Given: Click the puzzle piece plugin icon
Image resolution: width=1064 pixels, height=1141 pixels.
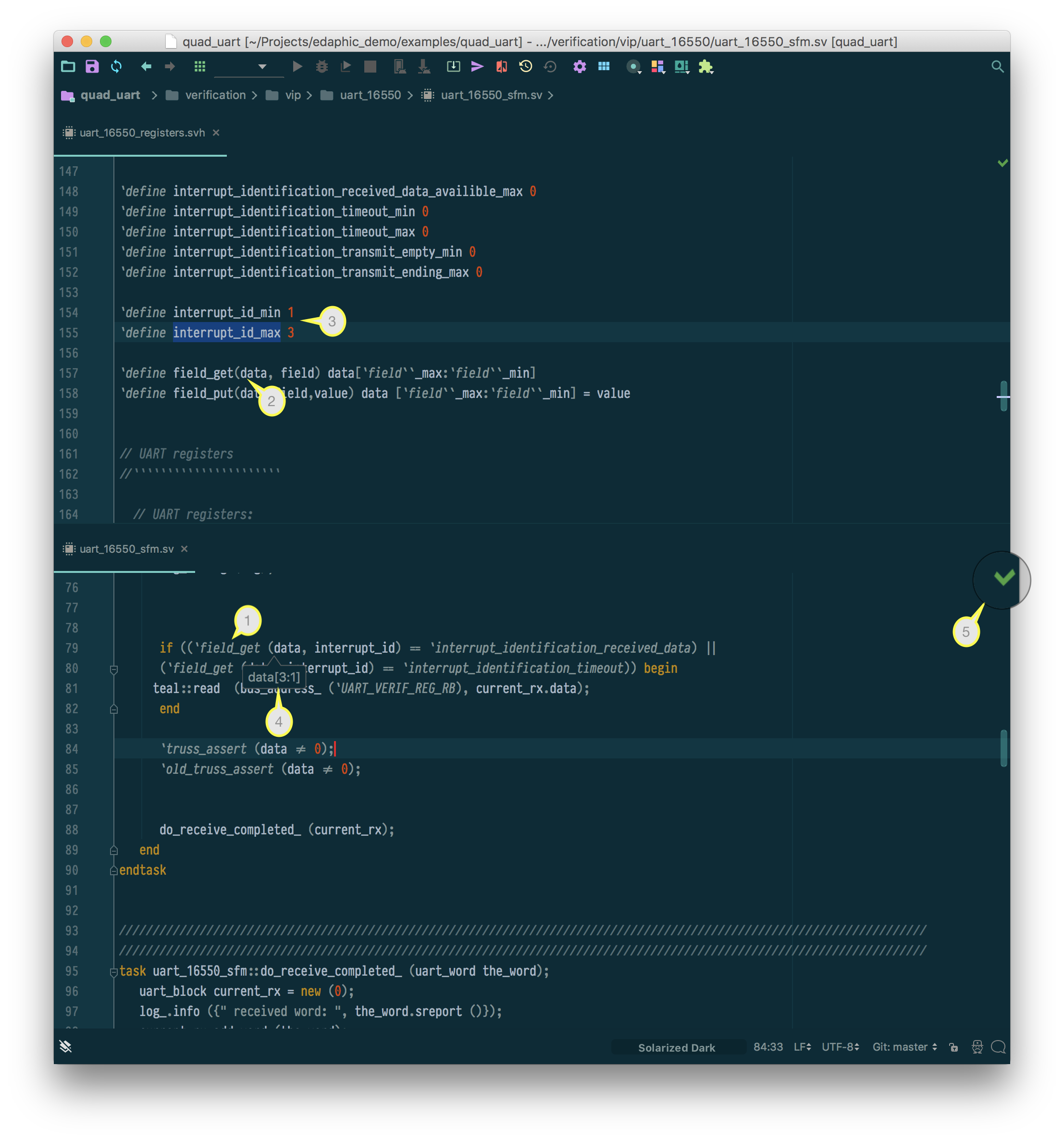Looking at the screenshot, I should click(705, 67).
